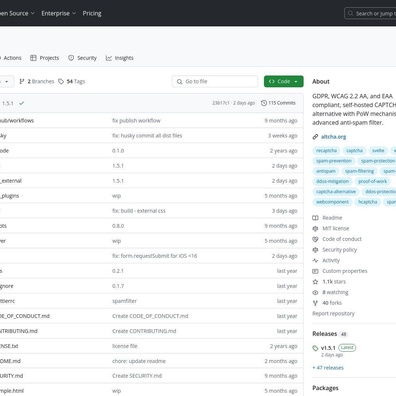Click the fork icon beside 40 forks

(x=315, y=303)
